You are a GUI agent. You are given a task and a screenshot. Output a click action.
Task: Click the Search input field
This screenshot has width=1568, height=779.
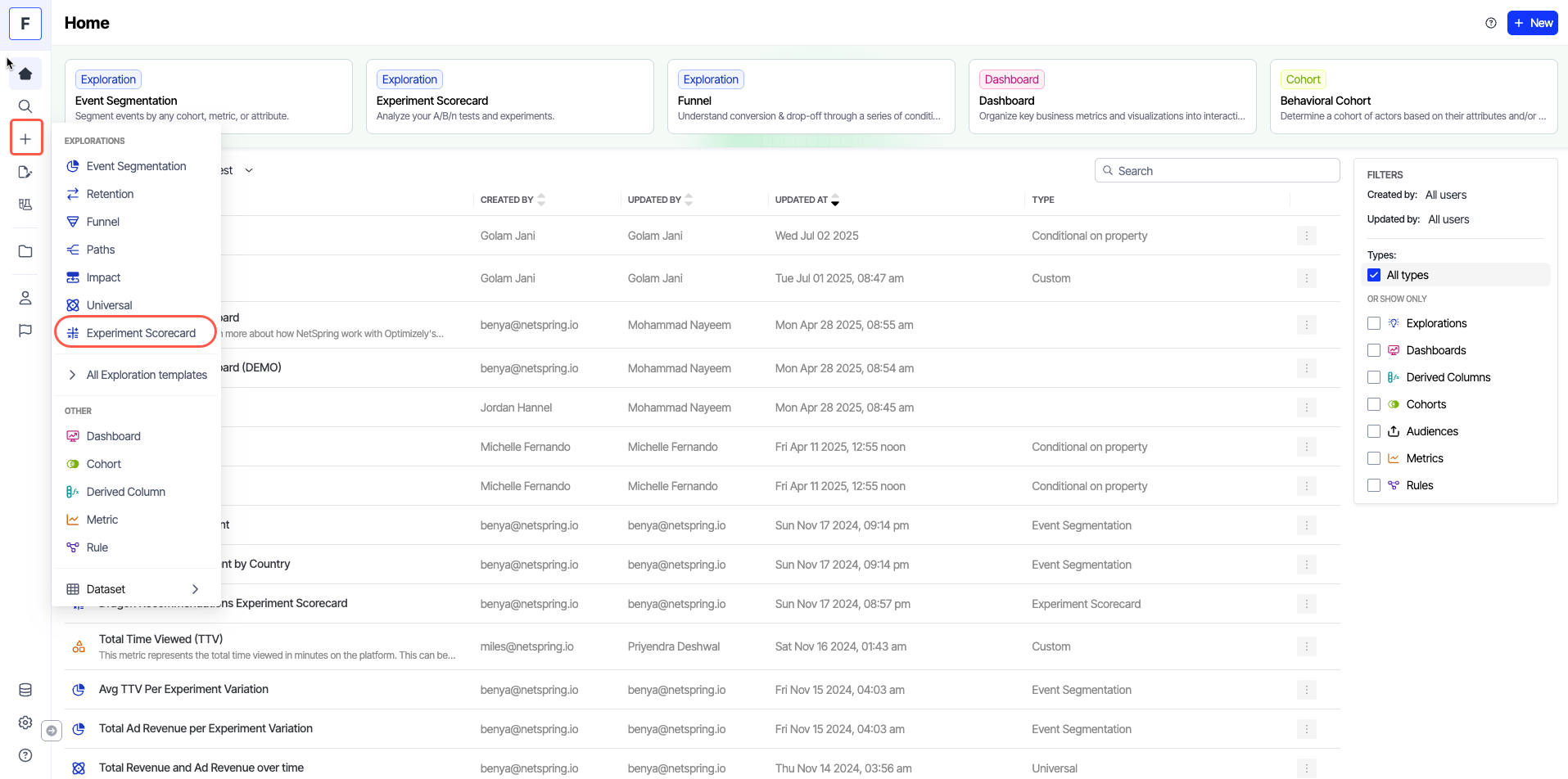tap(1218, 170)
